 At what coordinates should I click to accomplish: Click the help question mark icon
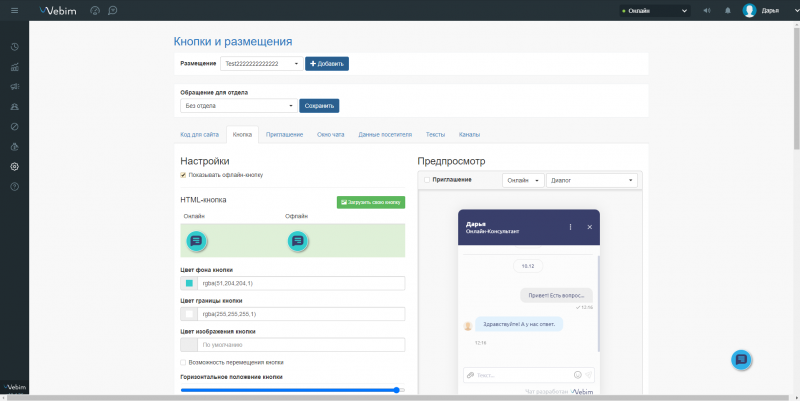14,186
